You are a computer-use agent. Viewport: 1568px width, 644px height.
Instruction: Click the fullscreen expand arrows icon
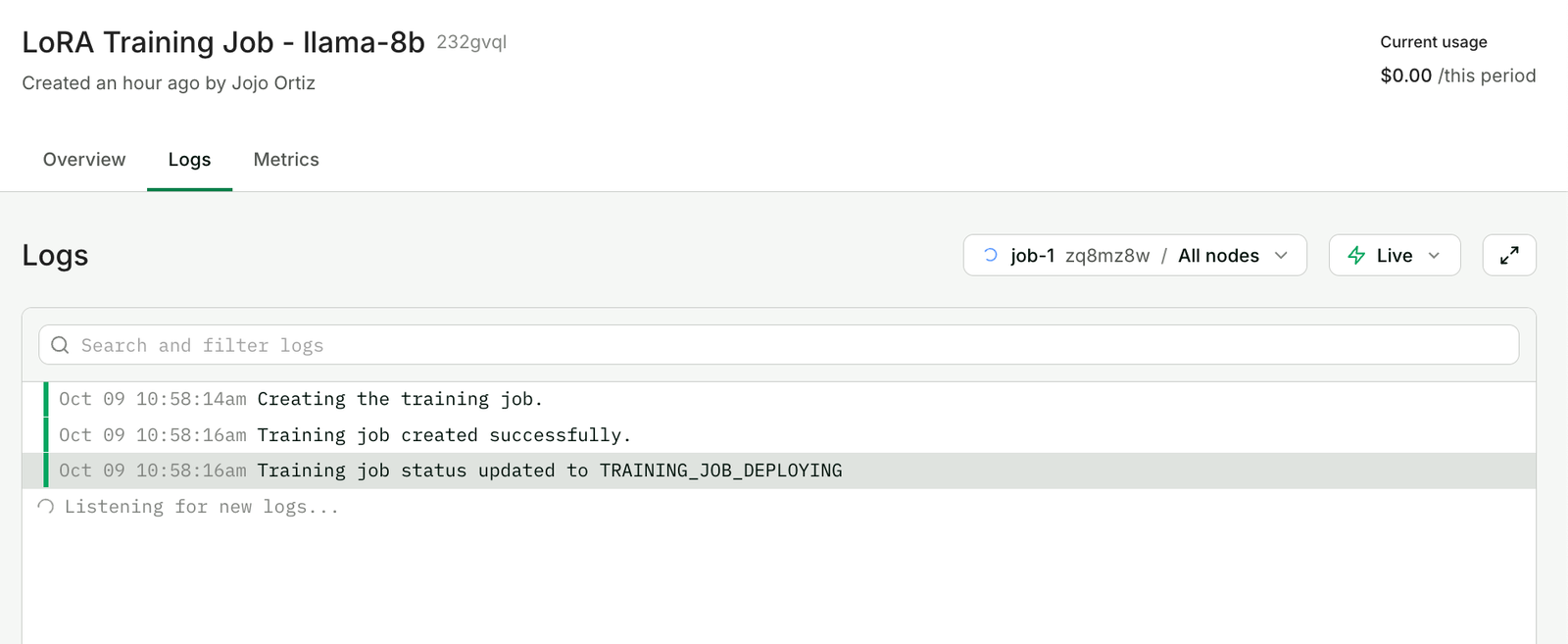tap(1509, 255)
